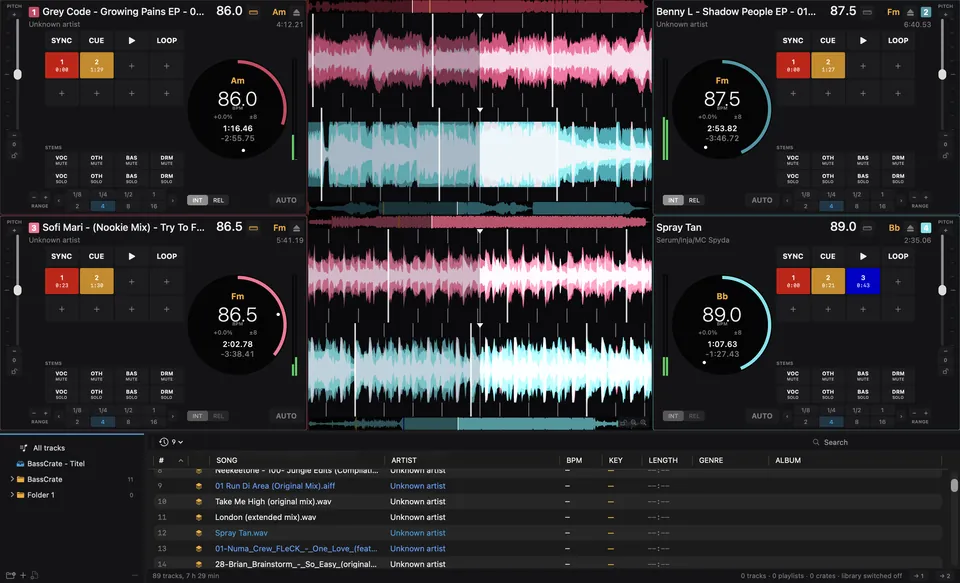The image size is (960, 583).
Task: Nudge pitch up plus above deck 3 slider
Action: 14,230
